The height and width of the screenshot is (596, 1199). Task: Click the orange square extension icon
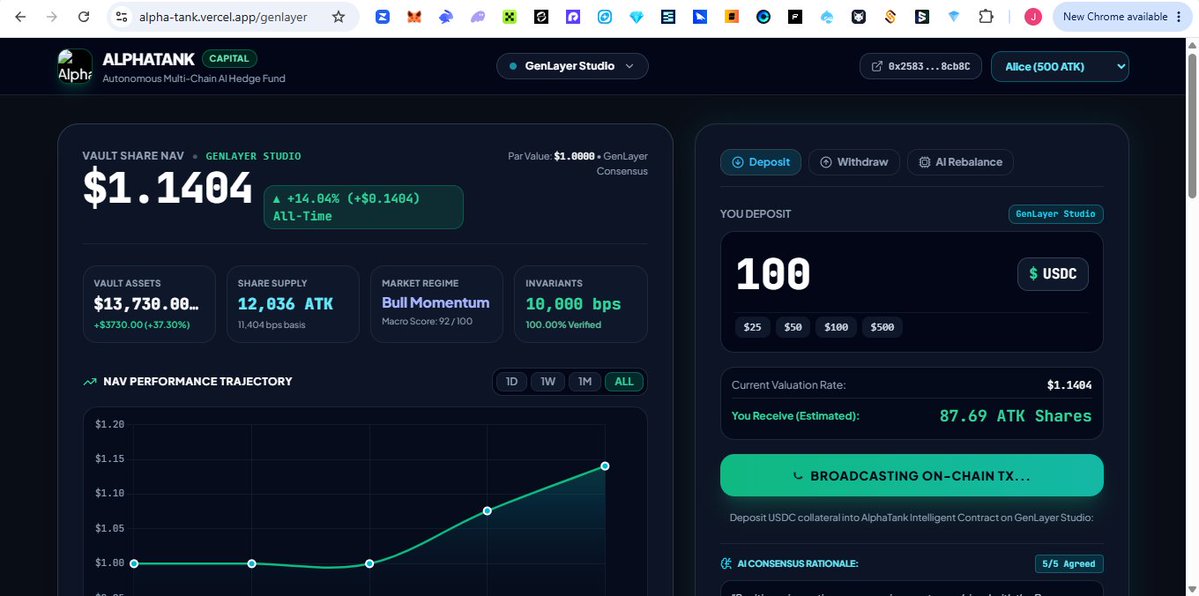pos(732,16)
